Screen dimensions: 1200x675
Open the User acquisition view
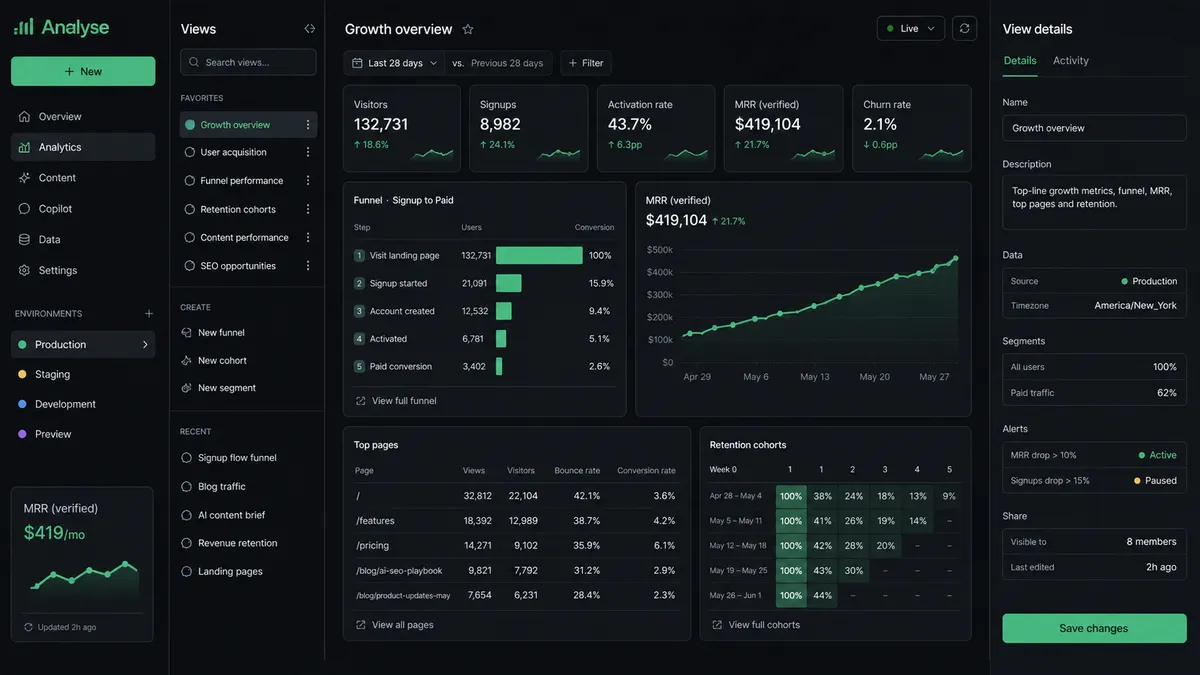(248, 152)
